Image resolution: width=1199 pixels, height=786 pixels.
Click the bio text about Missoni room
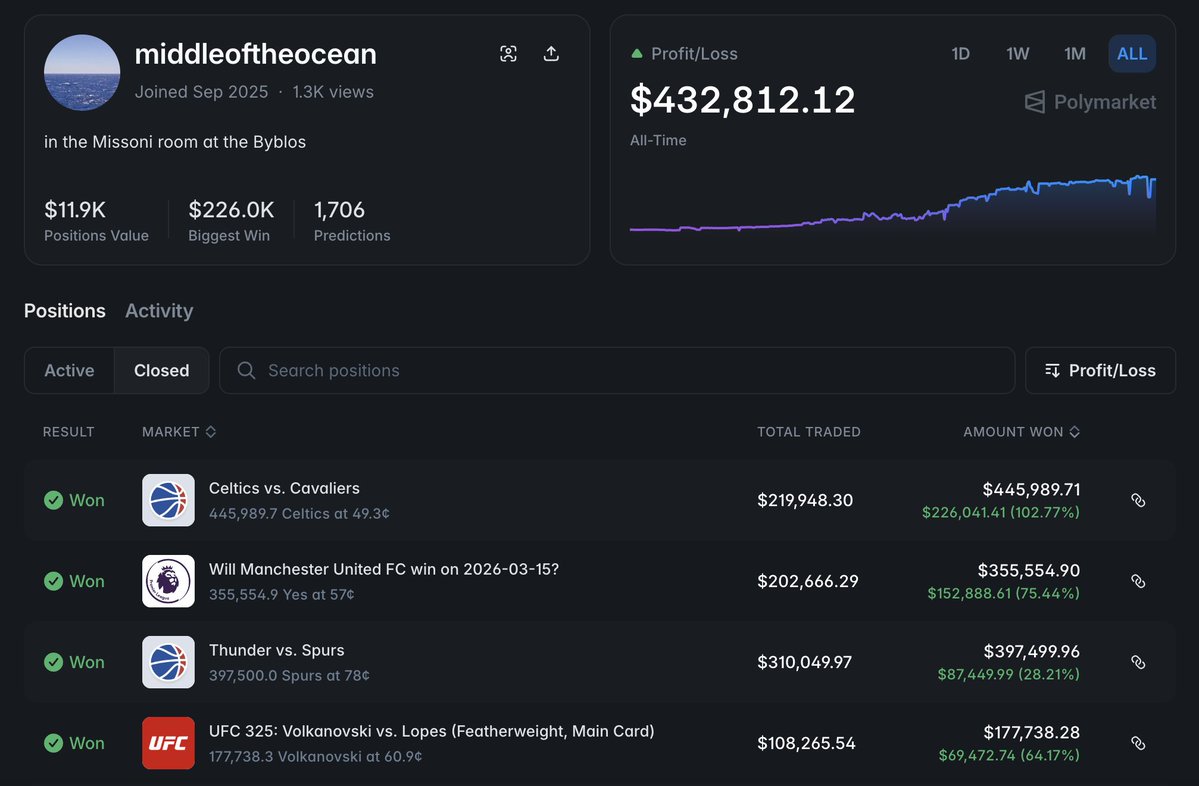click(175, 142)
